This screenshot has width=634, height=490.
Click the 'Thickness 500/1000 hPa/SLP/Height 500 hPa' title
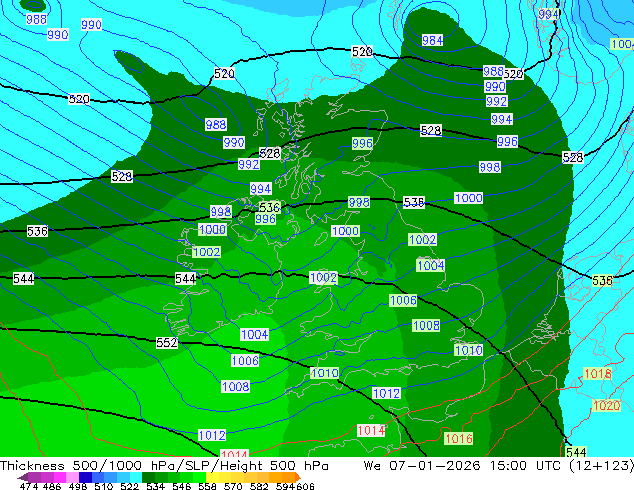pos(164,466)
